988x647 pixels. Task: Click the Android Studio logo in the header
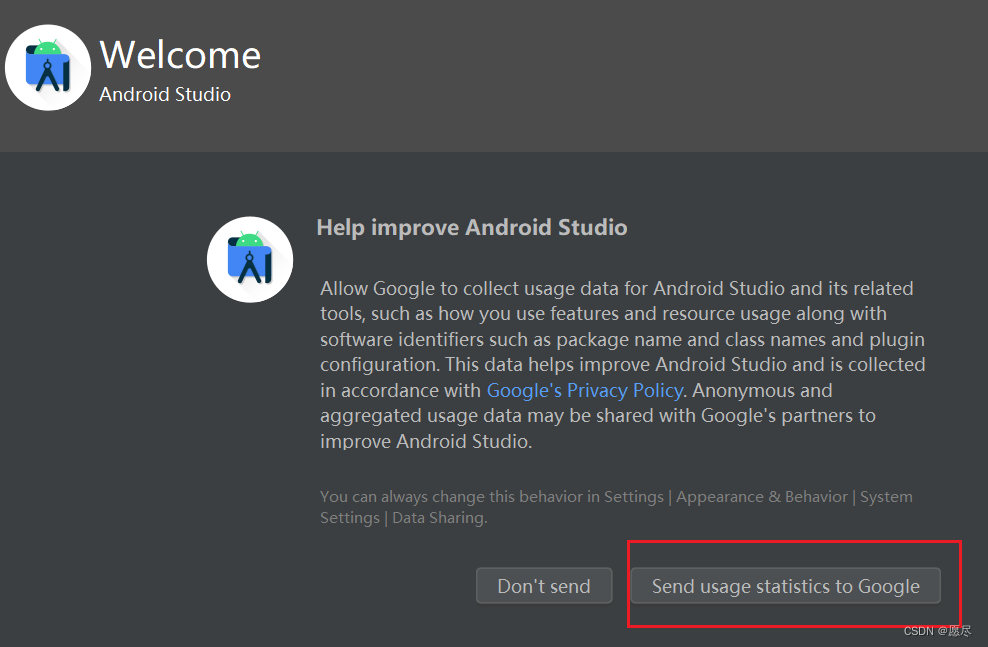click(48, 67)
